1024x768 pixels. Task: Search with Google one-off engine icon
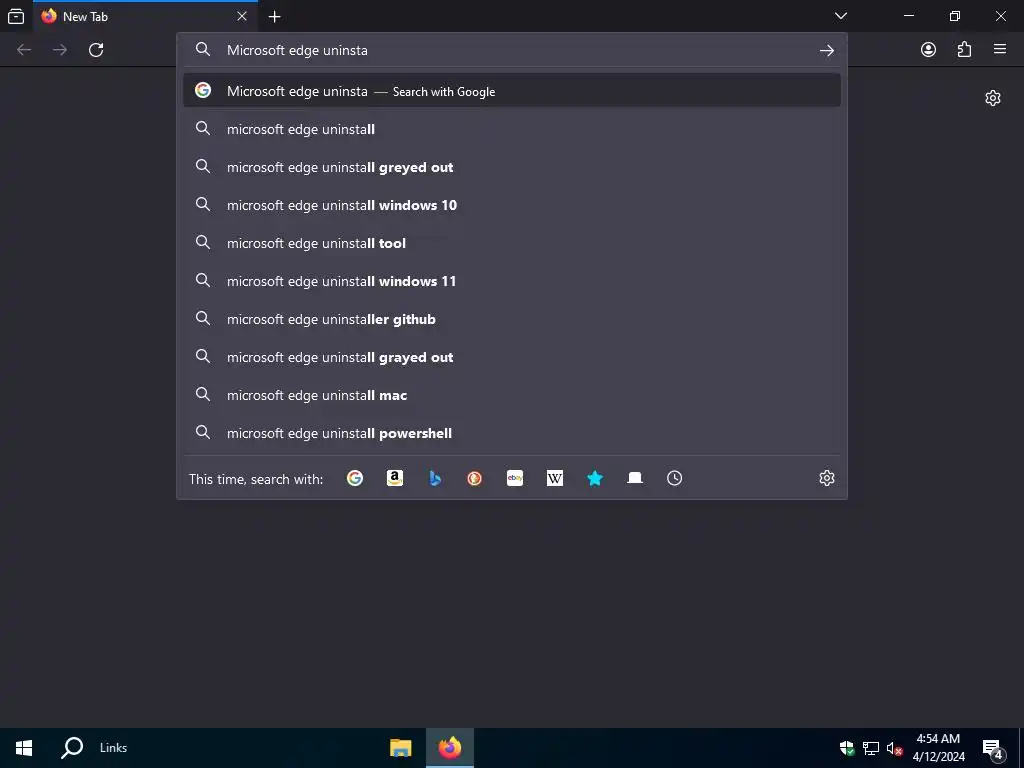tap(355, 478)
